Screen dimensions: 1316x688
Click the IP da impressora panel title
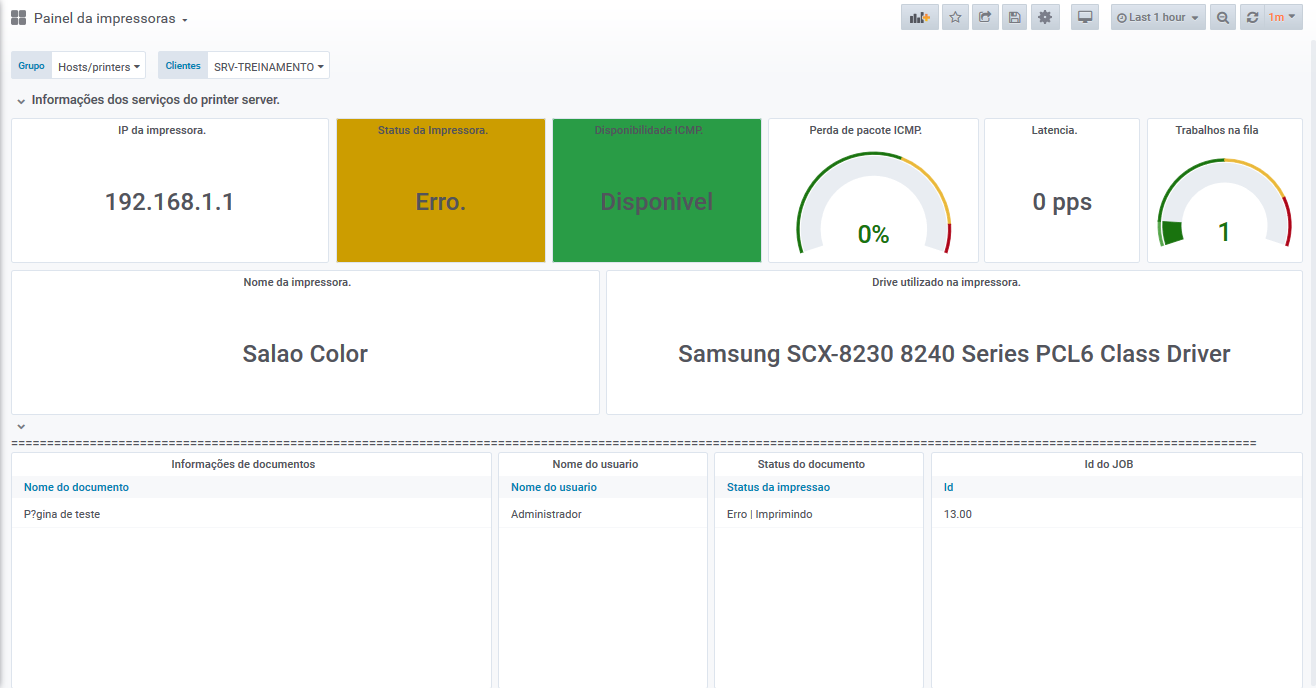pos(162,130)
